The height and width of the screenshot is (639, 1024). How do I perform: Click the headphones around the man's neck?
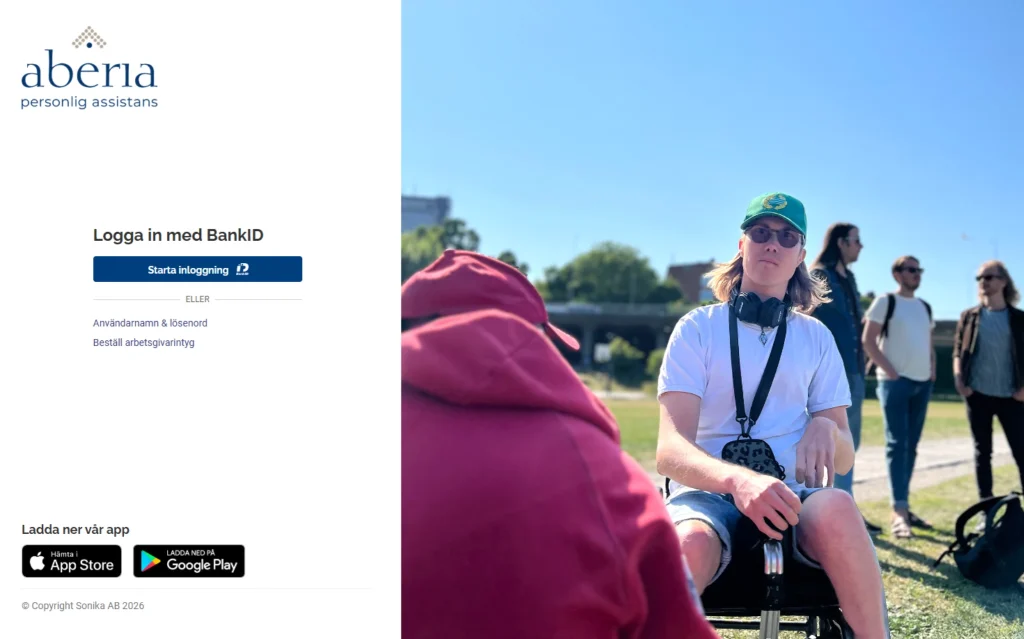click(760, 309)
